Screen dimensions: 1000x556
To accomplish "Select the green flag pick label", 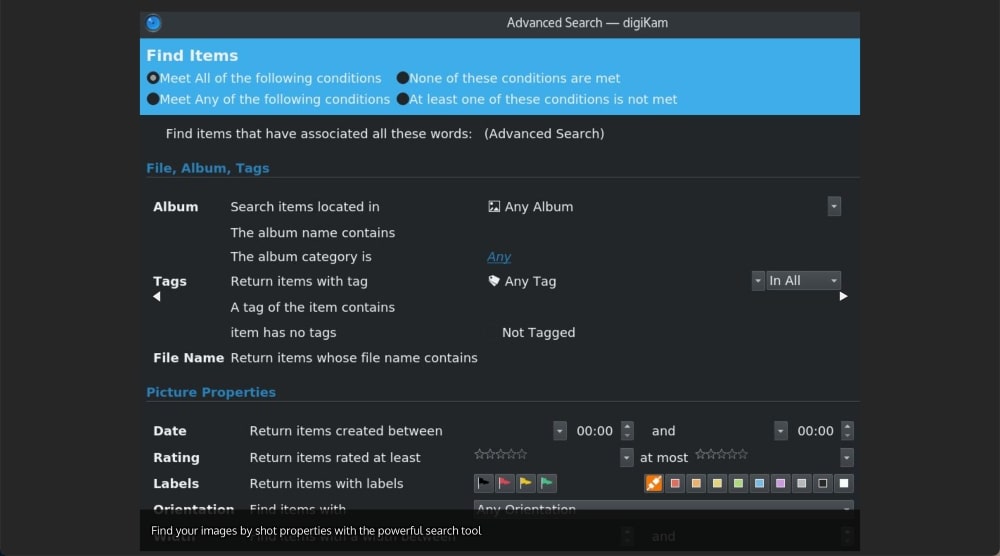I will click(x=547, y=483).
